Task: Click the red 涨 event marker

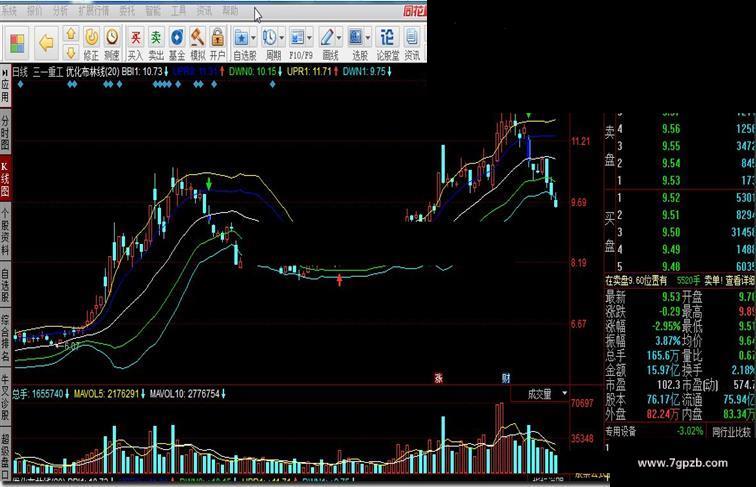Action: click(438, 379)
